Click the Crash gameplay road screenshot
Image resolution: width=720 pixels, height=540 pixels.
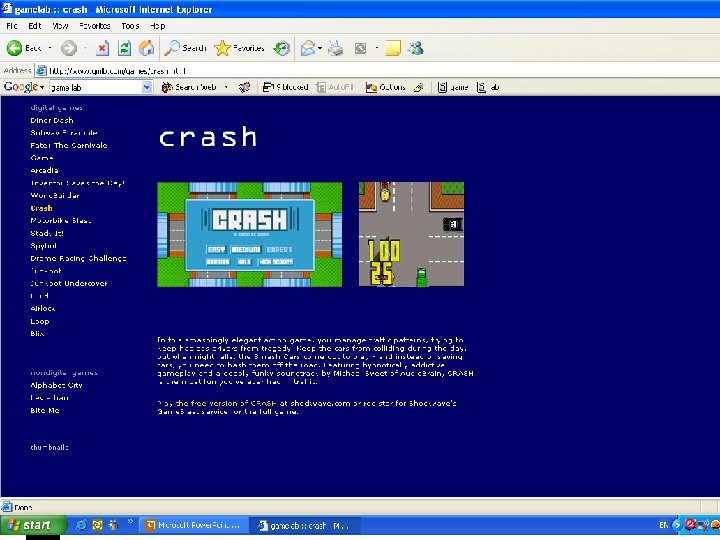coord(411,234)
